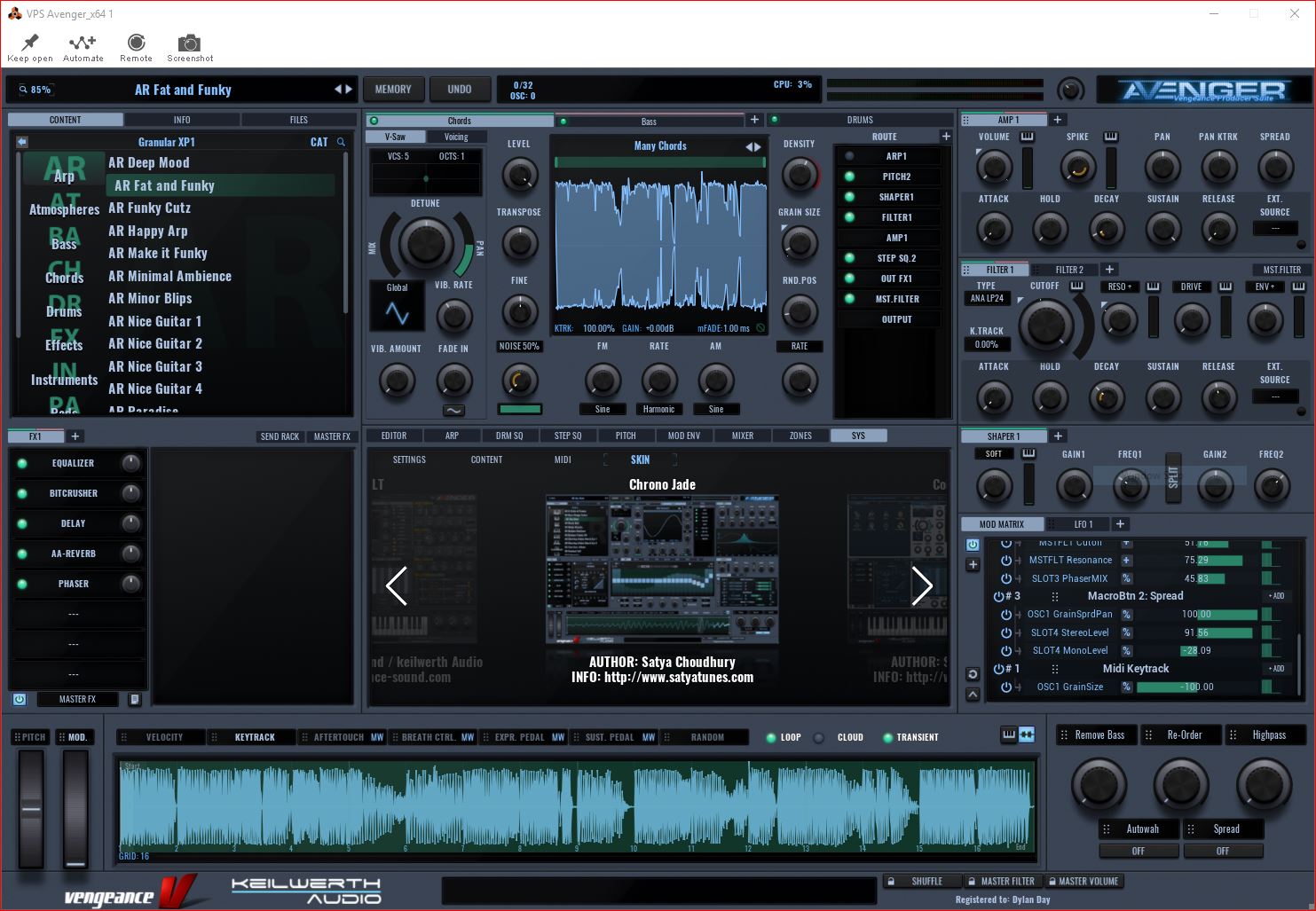Open the Master FX list icon

click(135, 700)
